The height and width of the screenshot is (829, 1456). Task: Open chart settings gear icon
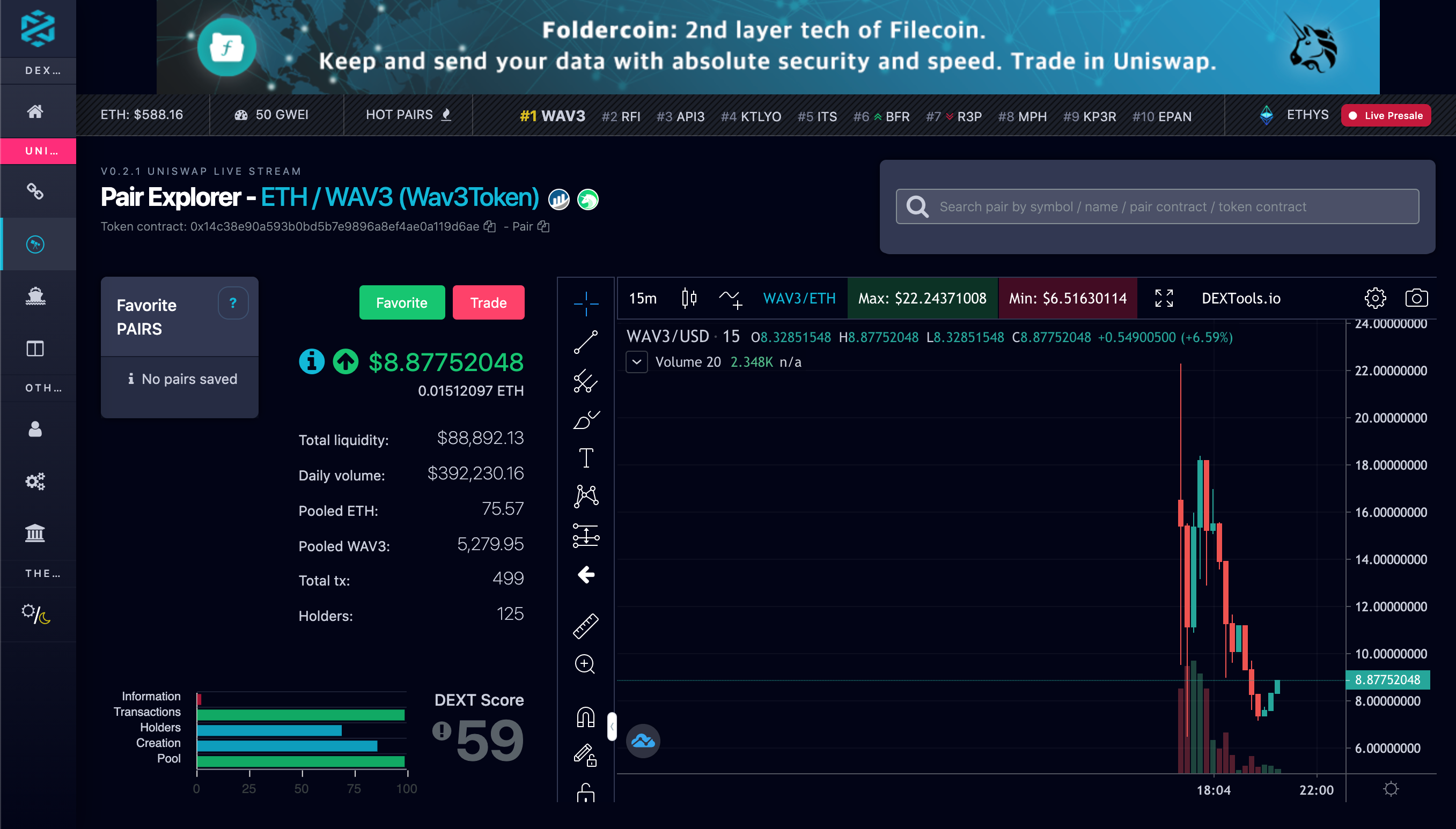(x=1374, y=298)
